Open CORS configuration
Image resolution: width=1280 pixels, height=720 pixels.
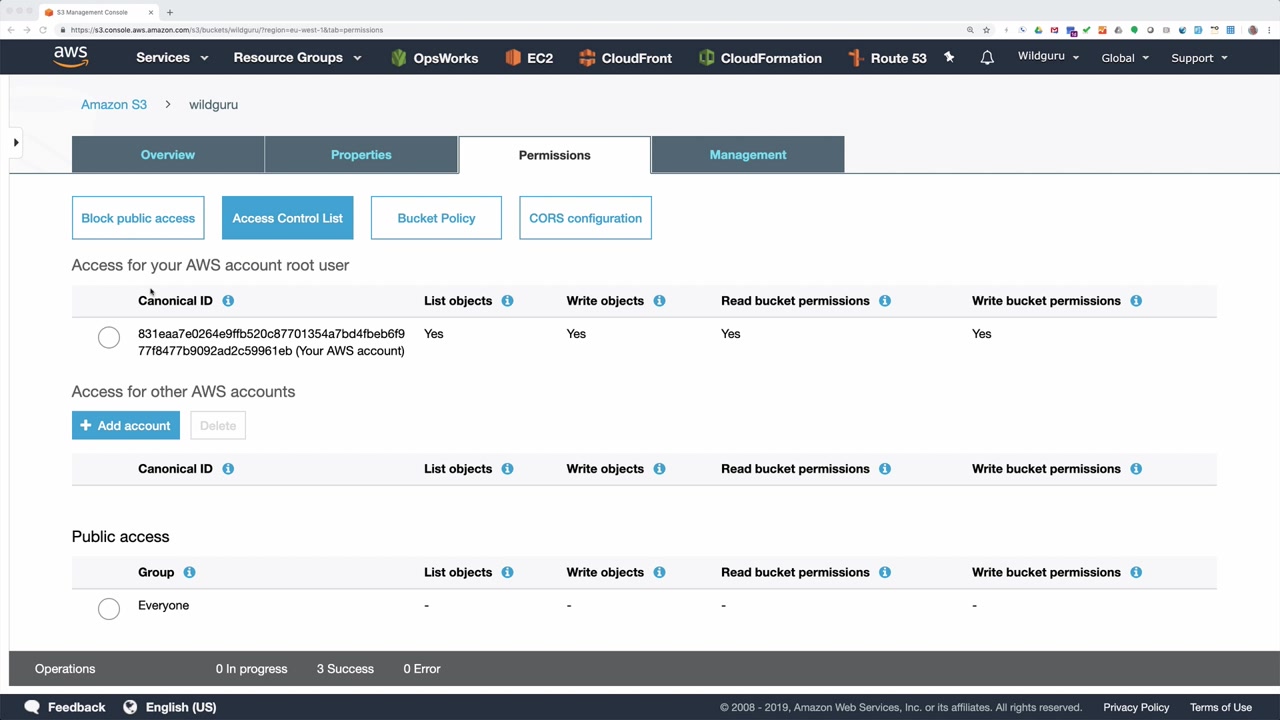(585, 218)
